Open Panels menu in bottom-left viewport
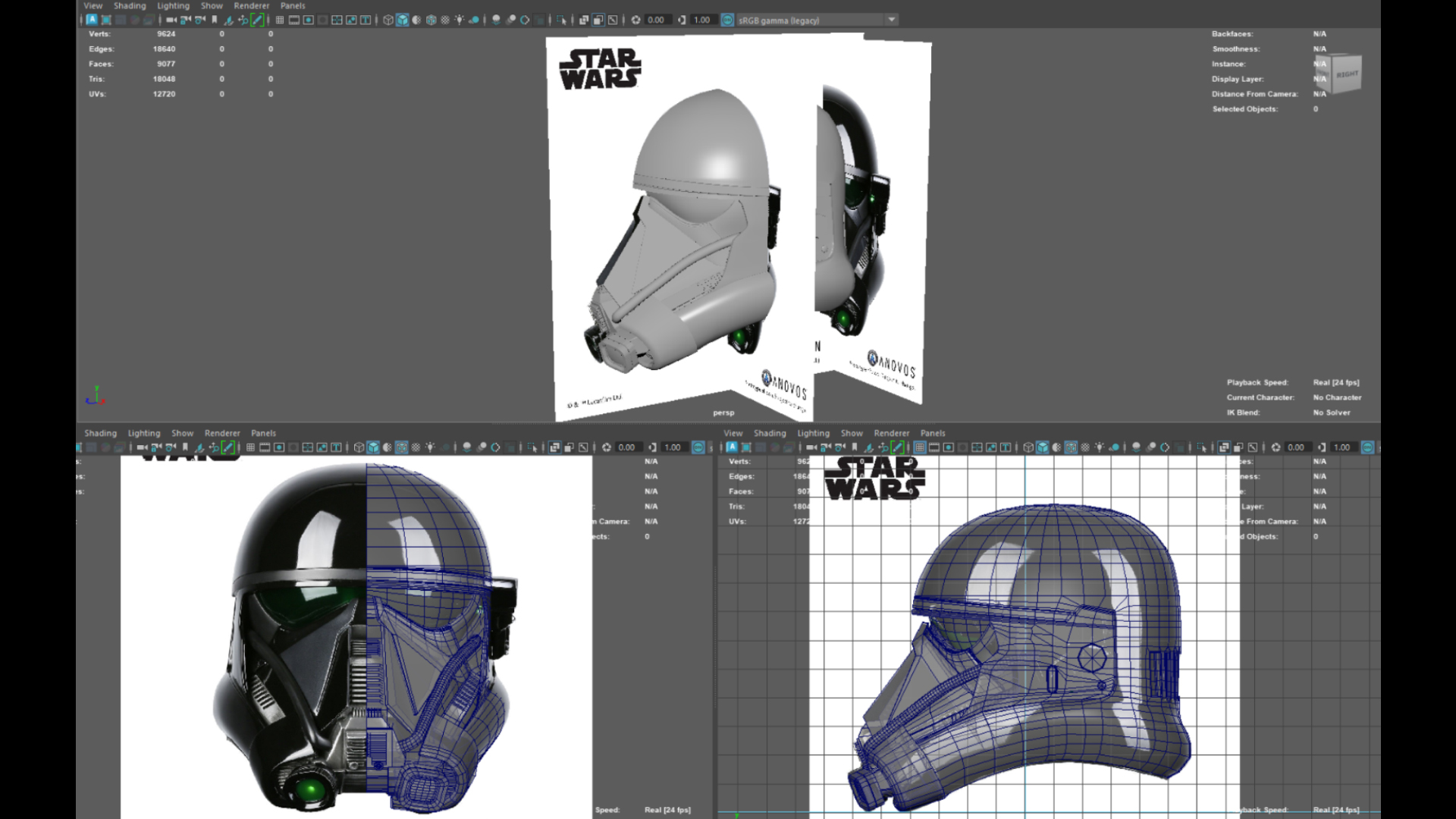Viewport: 1456px width, 819px height. click(263, 433)
